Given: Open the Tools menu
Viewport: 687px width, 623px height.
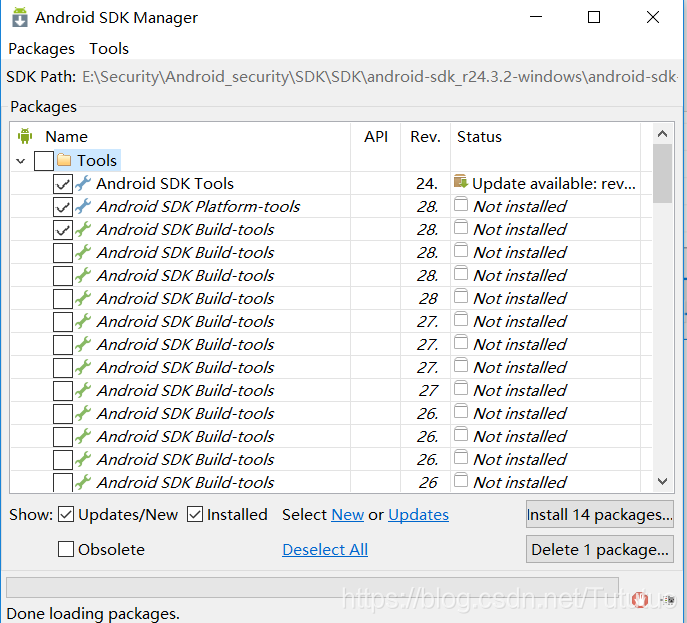Looking at the screenshot, I should point(109,49).
